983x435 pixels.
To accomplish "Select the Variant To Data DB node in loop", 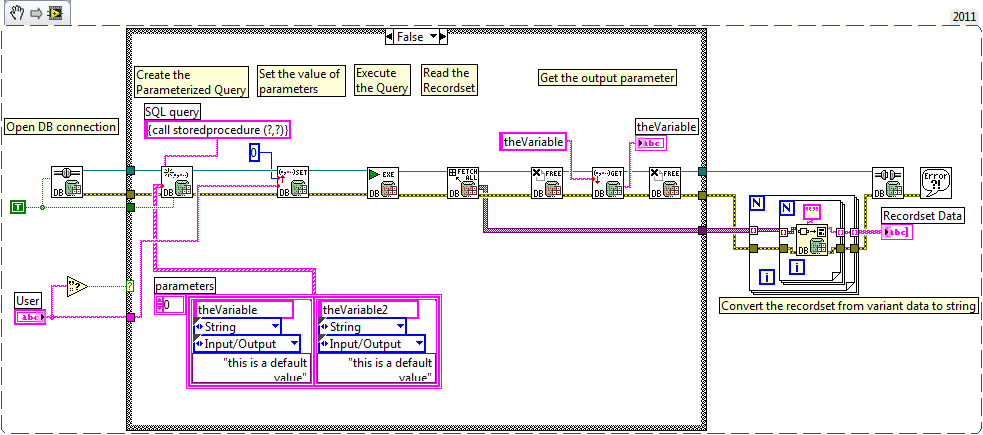I will (x=811, y=239).
